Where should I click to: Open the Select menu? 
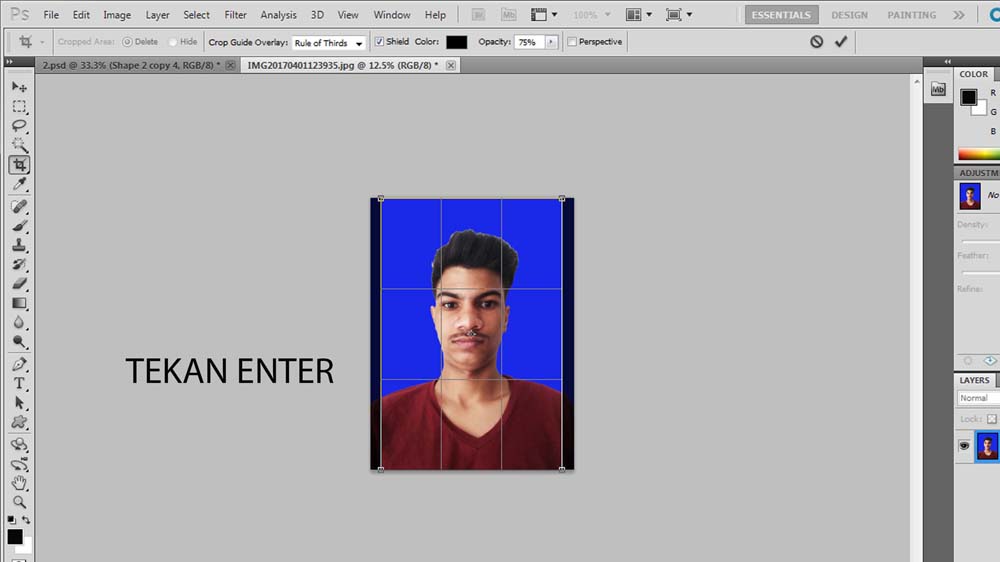click(x=196, y=15)
